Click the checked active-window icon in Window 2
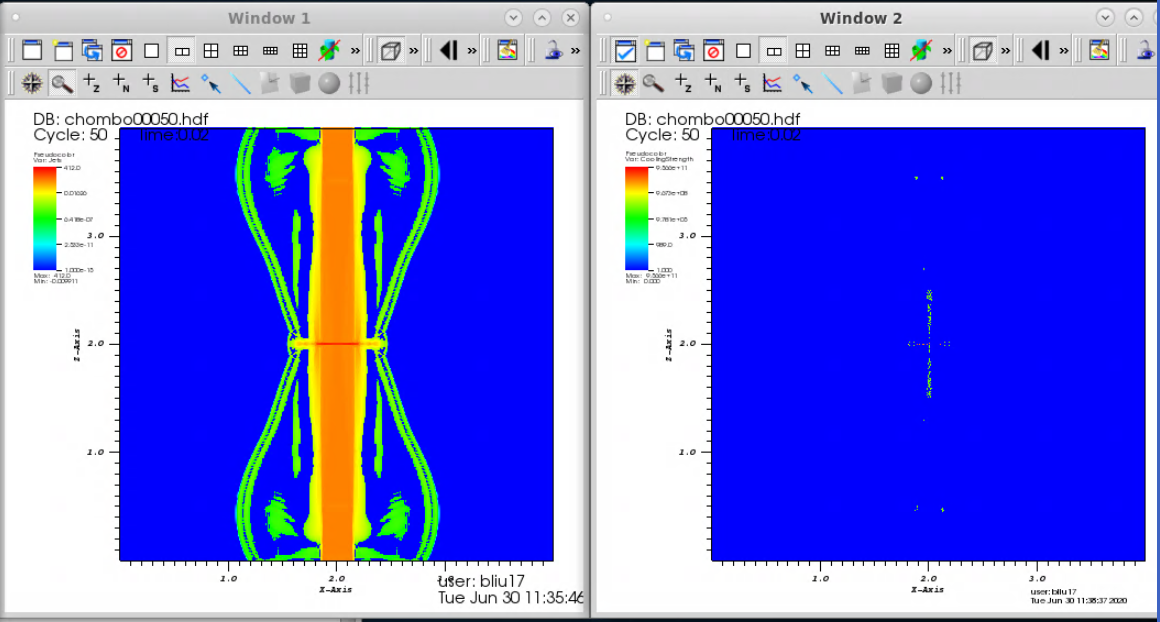Screen dimensions: 1160x622 (x=625, y=50)
